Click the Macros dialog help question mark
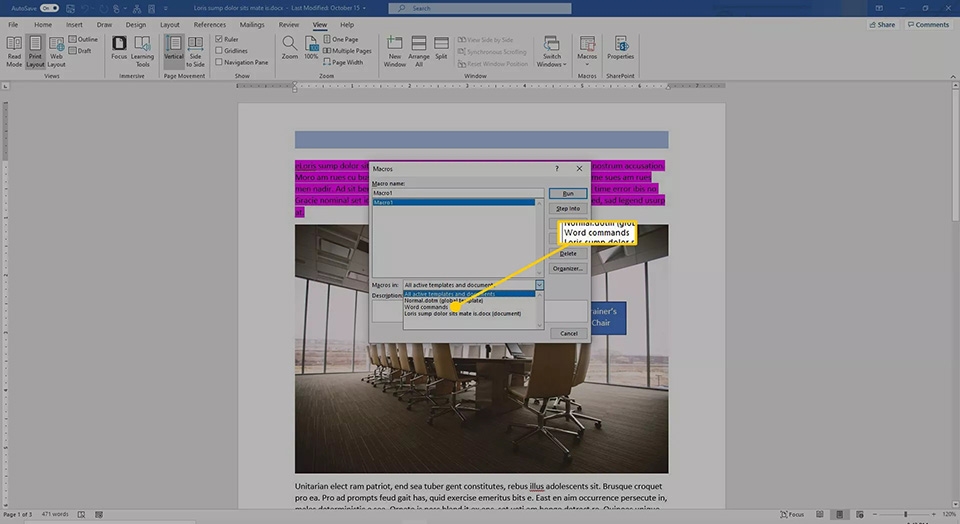Image resolution: width=960 pixels, height=524 pixels. click(557, 168)
